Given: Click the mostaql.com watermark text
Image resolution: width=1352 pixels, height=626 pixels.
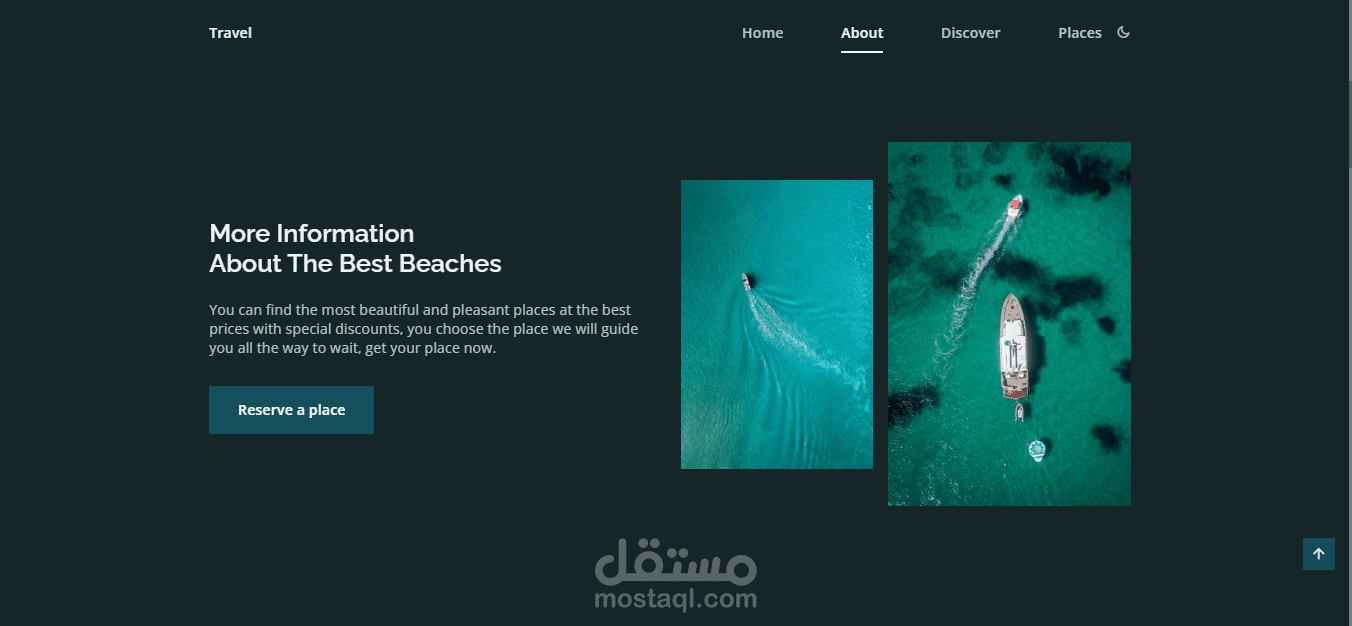Looking at the screenshot, I should click(x=676, y=599).
